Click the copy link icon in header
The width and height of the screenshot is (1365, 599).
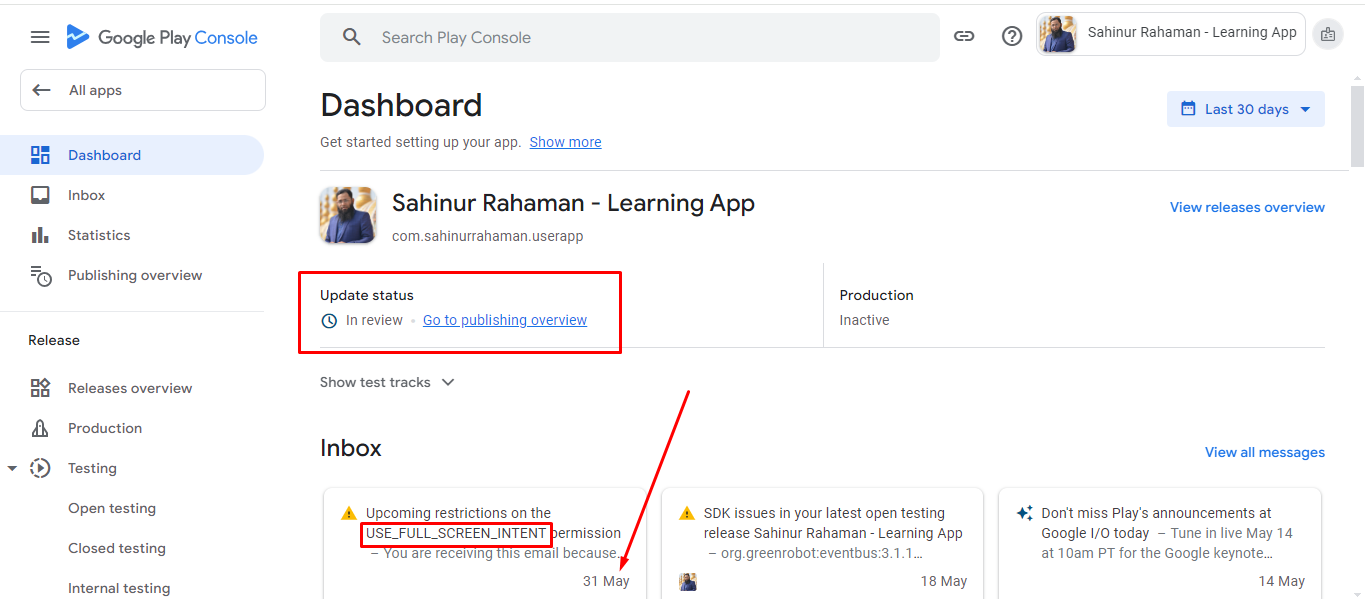coord(964,37)
